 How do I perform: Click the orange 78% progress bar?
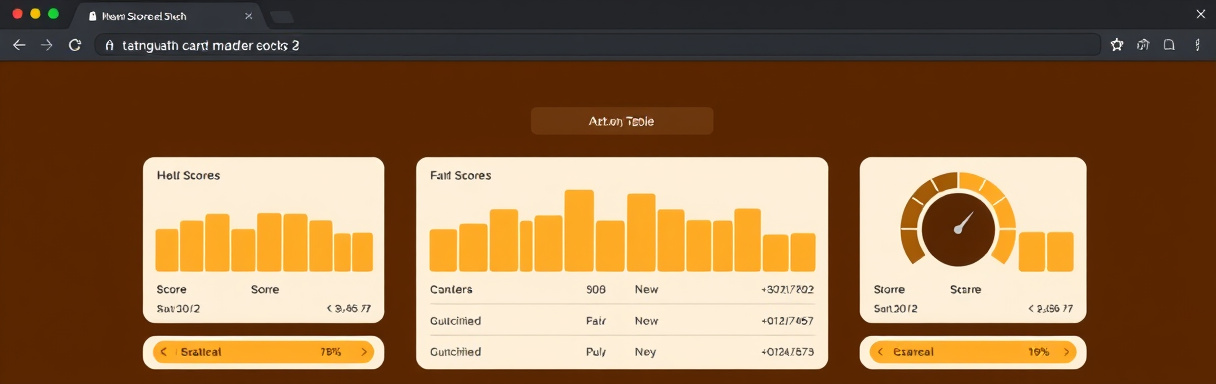tap(264, 352)
